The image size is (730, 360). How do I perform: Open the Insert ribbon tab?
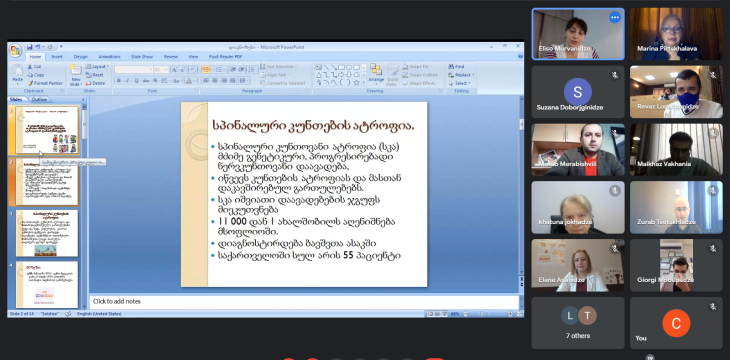(x=57, y=57)
